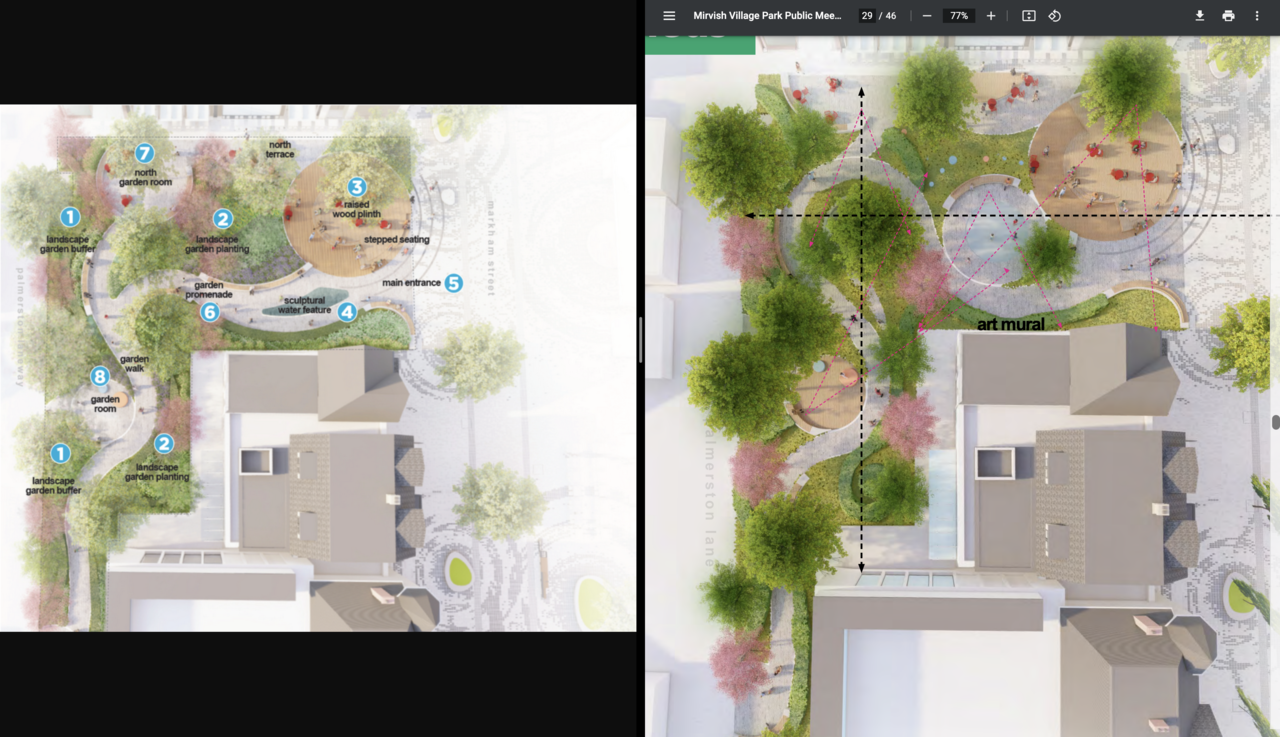Click marker 3 on the raised wood plinth

[x=357, y=187]
